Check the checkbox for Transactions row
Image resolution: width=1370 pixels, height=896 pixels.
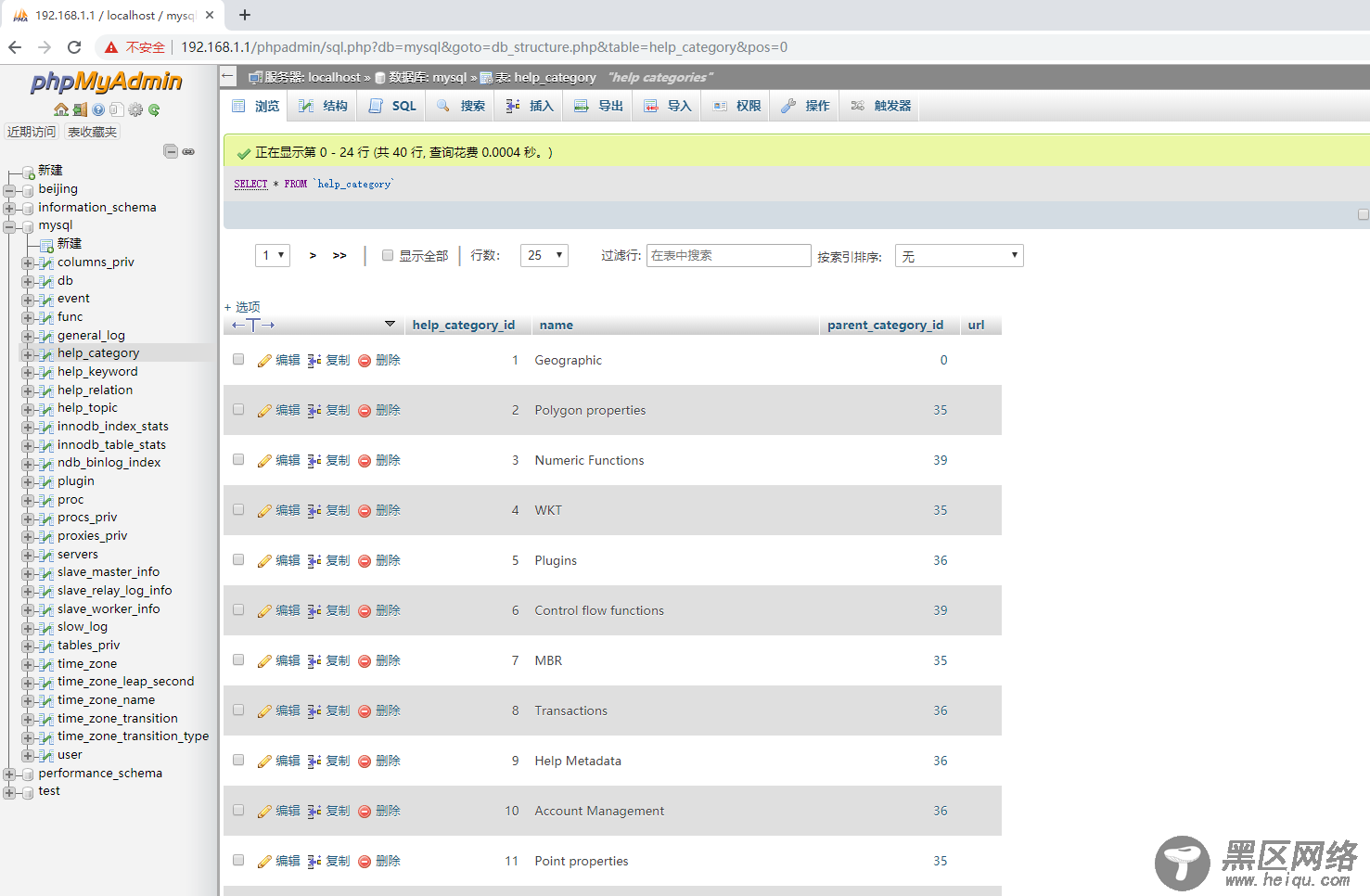pyautogui.click(x=238, y=710)
